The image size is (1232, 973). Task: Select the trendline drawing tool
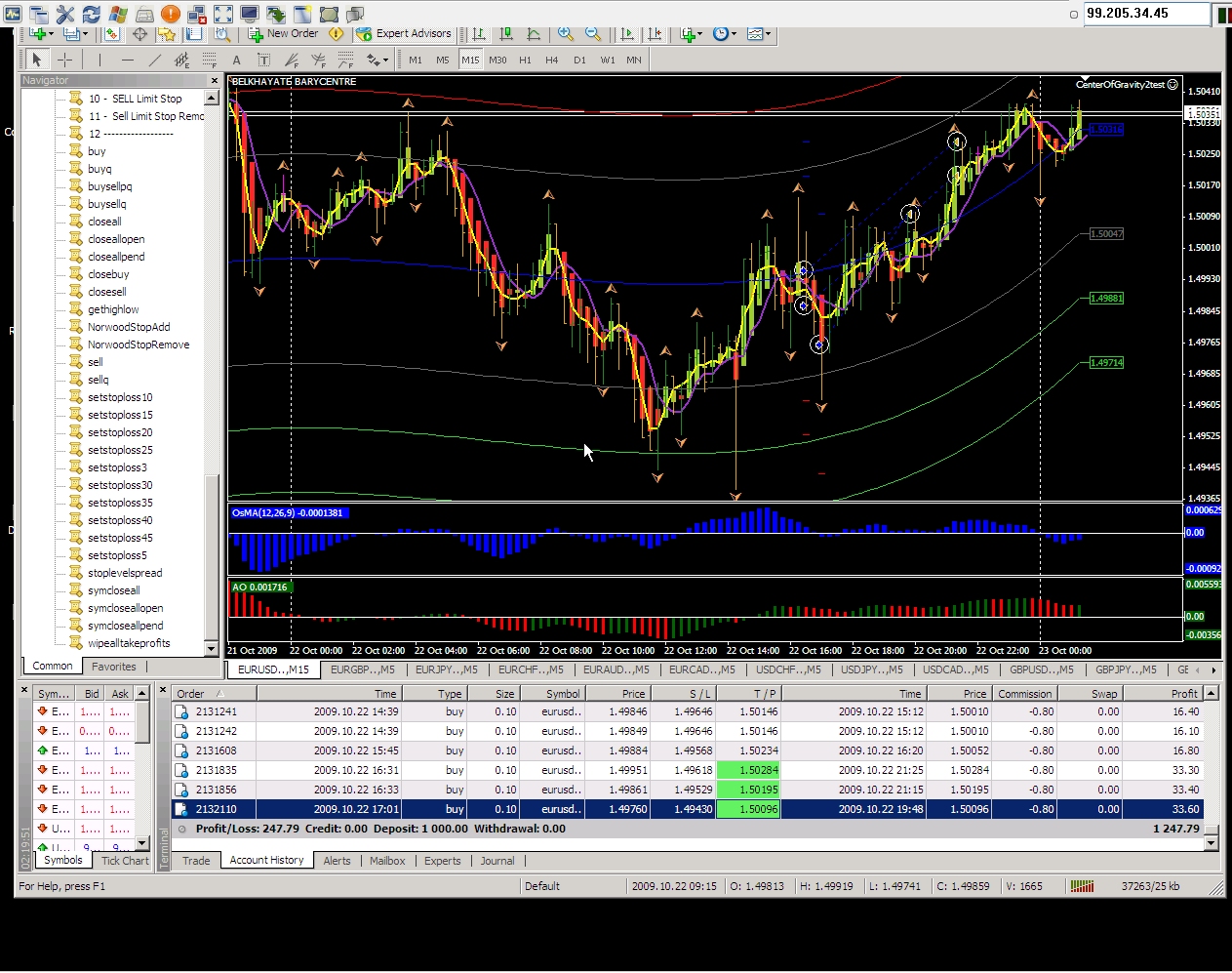(x=154, y=61)
